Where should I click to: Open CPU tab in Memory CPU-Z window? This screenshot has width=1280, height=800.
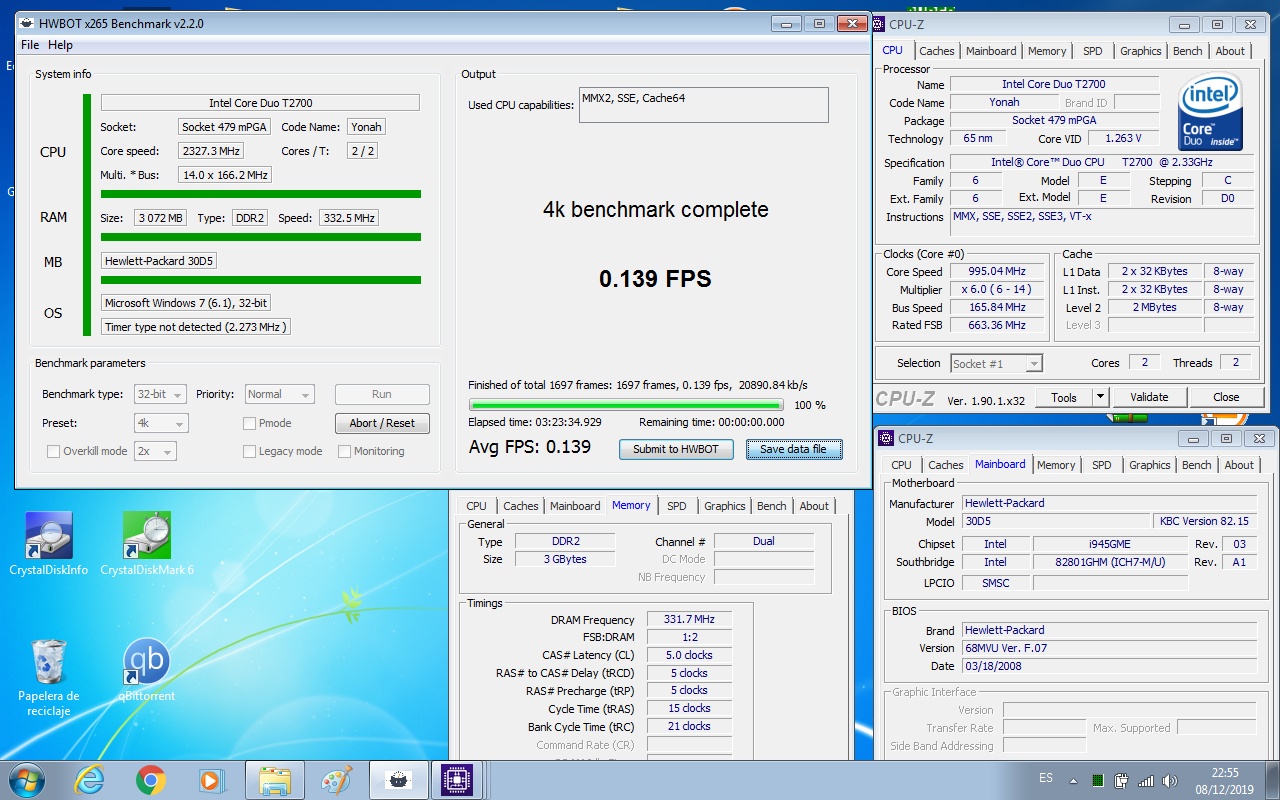(x=477, y=506)
